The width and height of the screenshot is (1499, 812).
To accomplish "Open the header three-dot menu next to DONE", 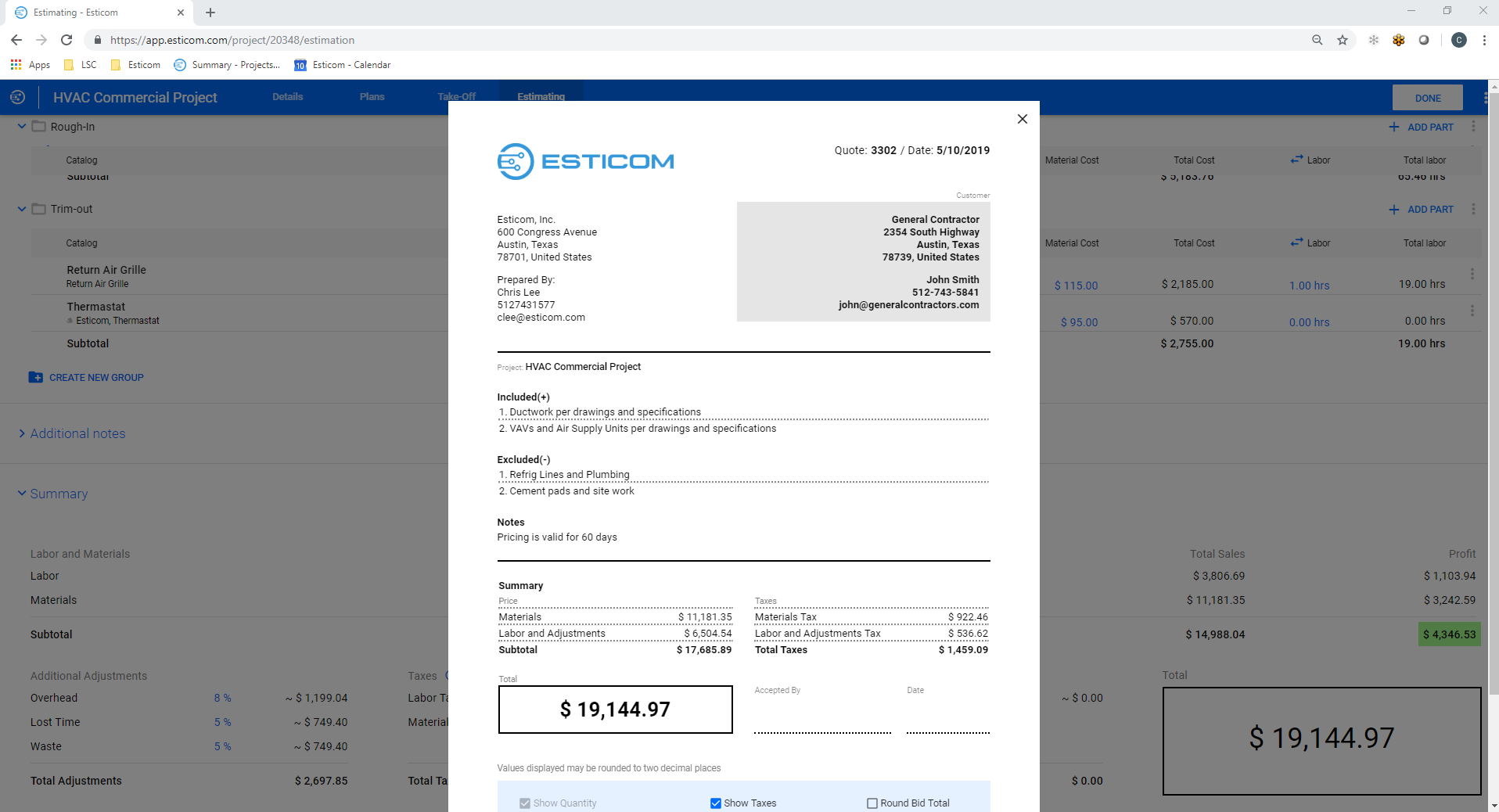I will [1485, 98].
